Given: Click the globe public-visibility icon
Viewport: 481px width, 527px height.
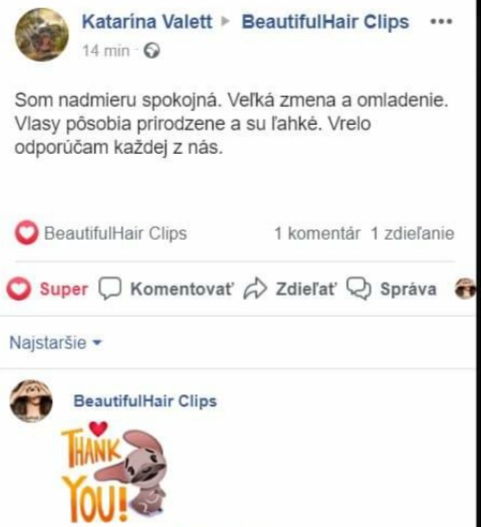Looking at the screenshot, I should pos(152,51).
